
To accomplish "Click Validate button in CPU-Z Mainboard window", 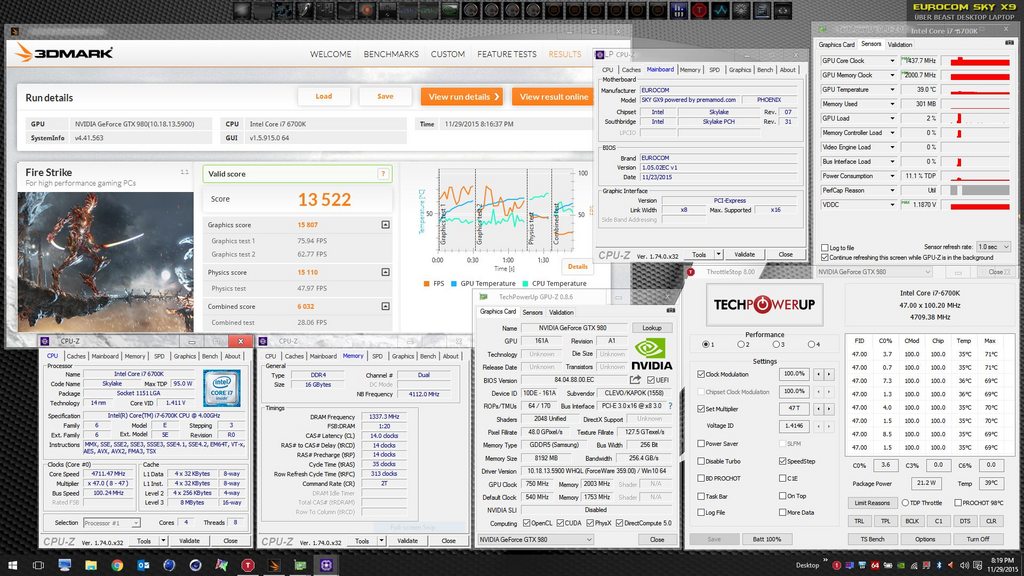I will [x=744, y=255].
